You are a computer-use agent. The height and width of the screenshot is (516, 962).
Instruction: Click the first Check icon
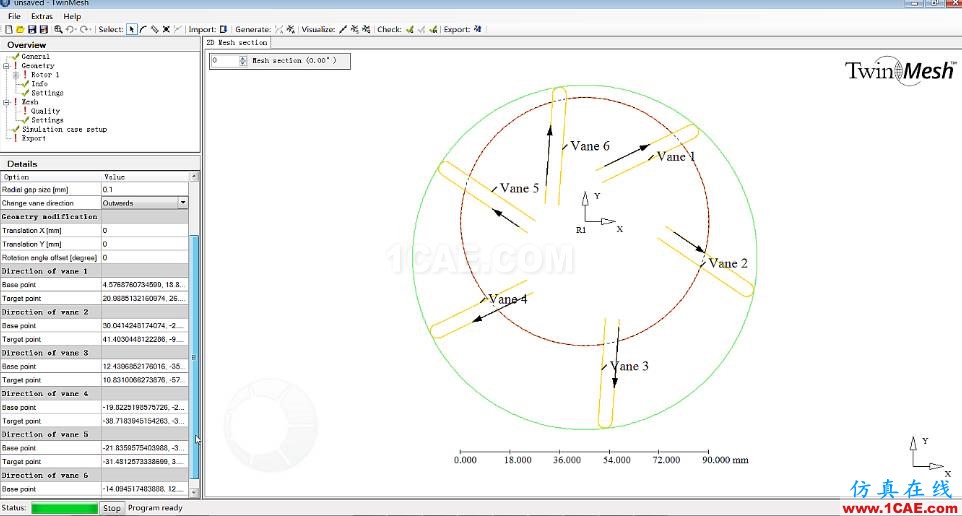point(409,29)
